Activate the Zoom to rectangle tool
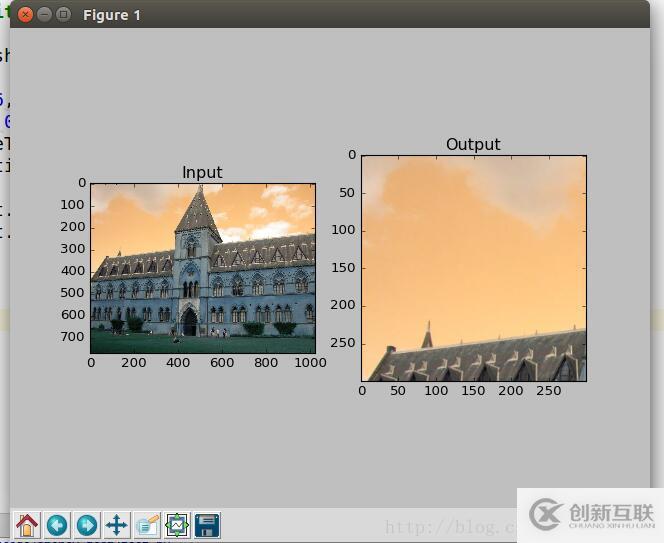Screen dimensions: 664x543 (x=147, y=525)
